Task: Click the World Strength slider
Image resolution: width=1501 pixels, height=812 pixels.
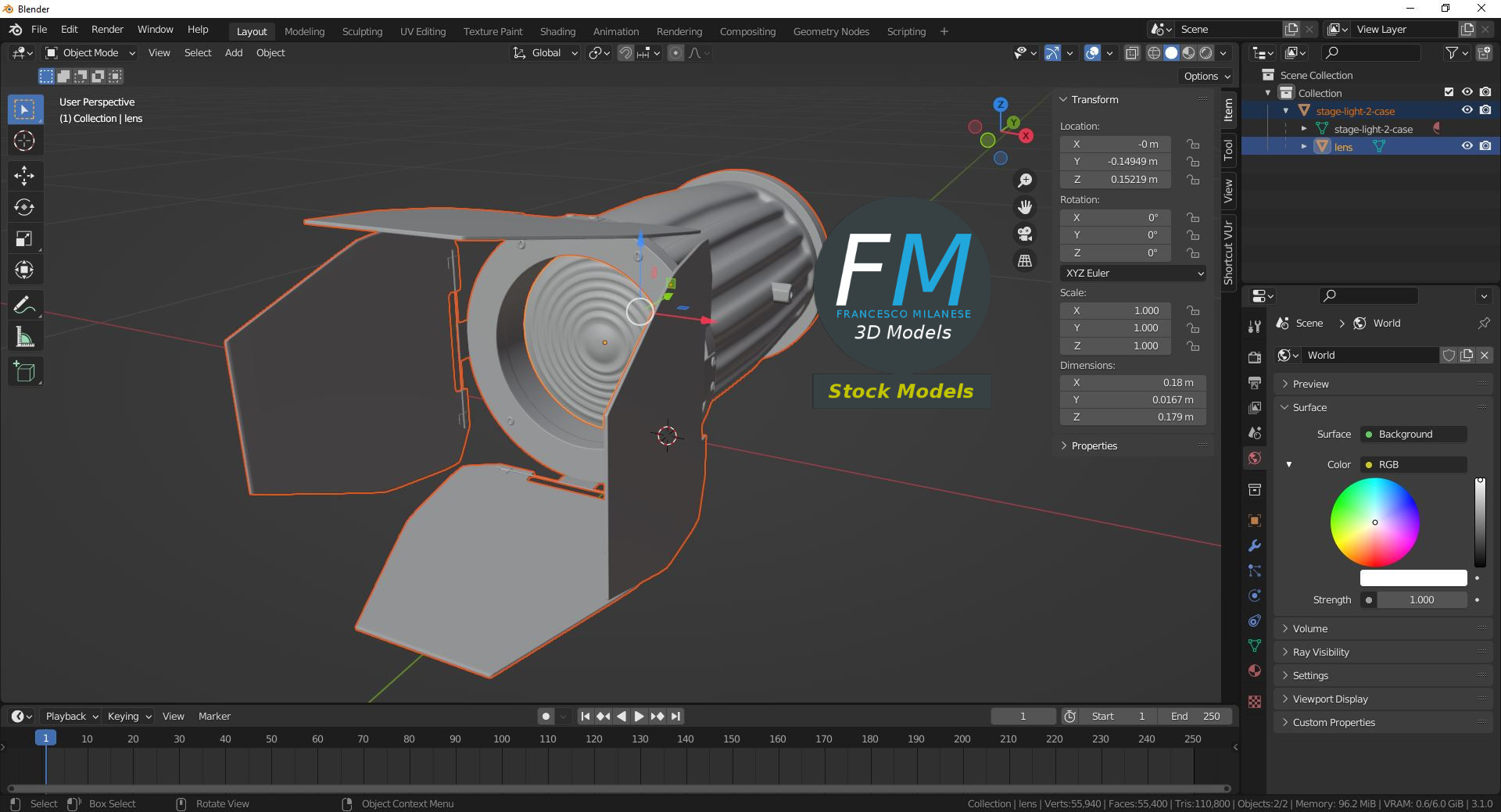Action: coord(1421,599)
